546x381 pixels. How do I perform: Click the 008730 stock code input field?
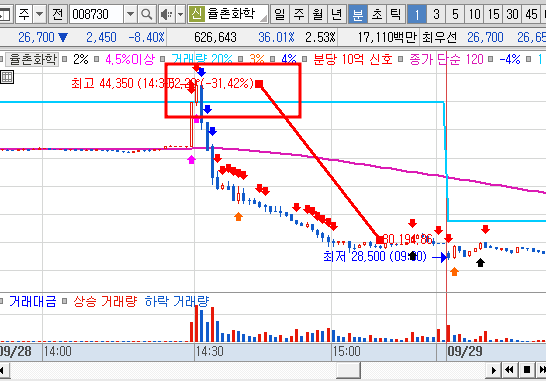click(x=96, y=14)
